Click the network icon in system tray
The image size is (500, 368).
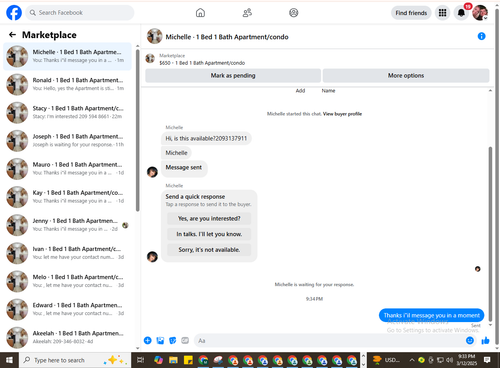[440, 360]
